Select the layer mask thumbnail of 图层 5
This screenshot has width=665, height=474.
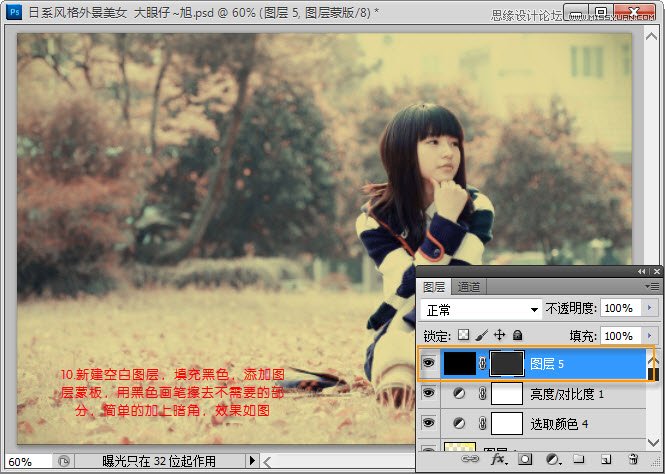point(507,364)
